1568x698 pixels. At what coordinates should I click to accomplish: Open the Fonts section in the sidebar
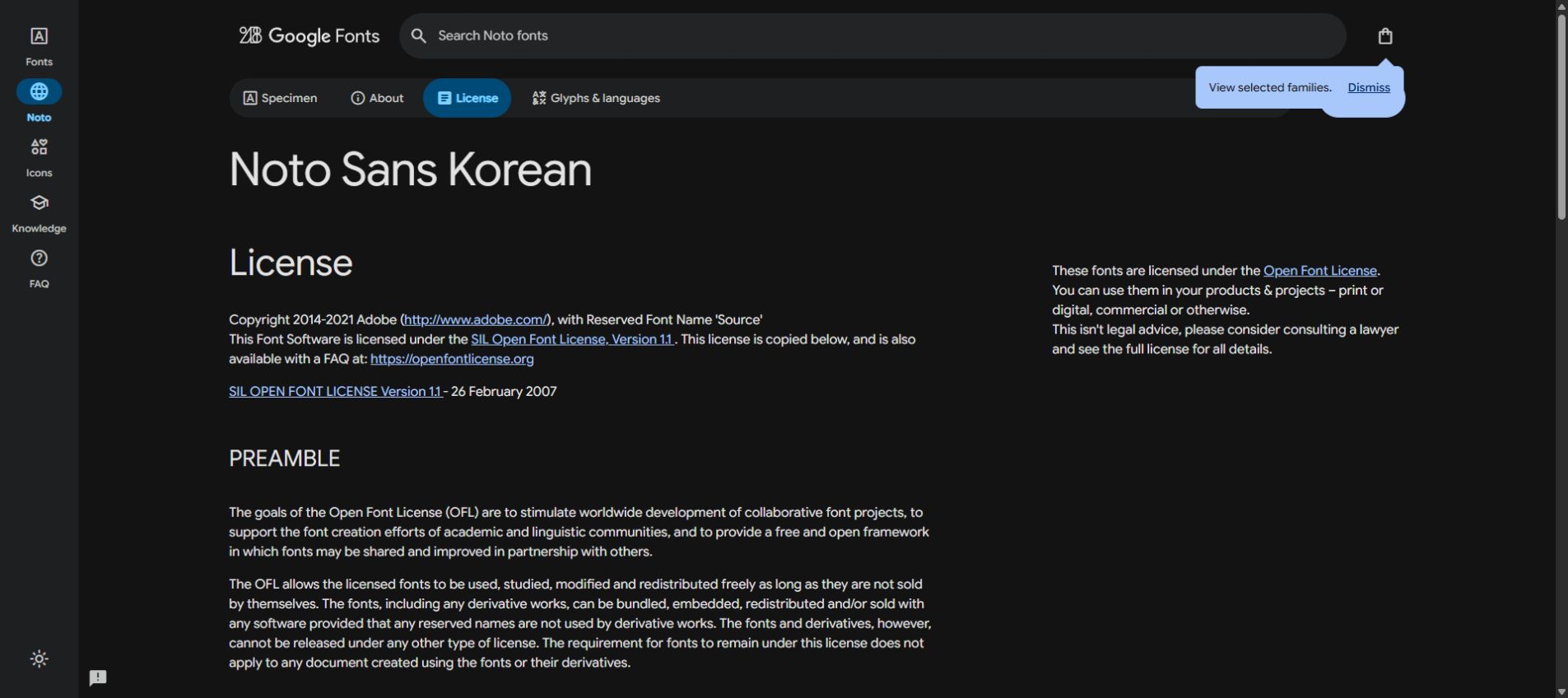(39, 46)
